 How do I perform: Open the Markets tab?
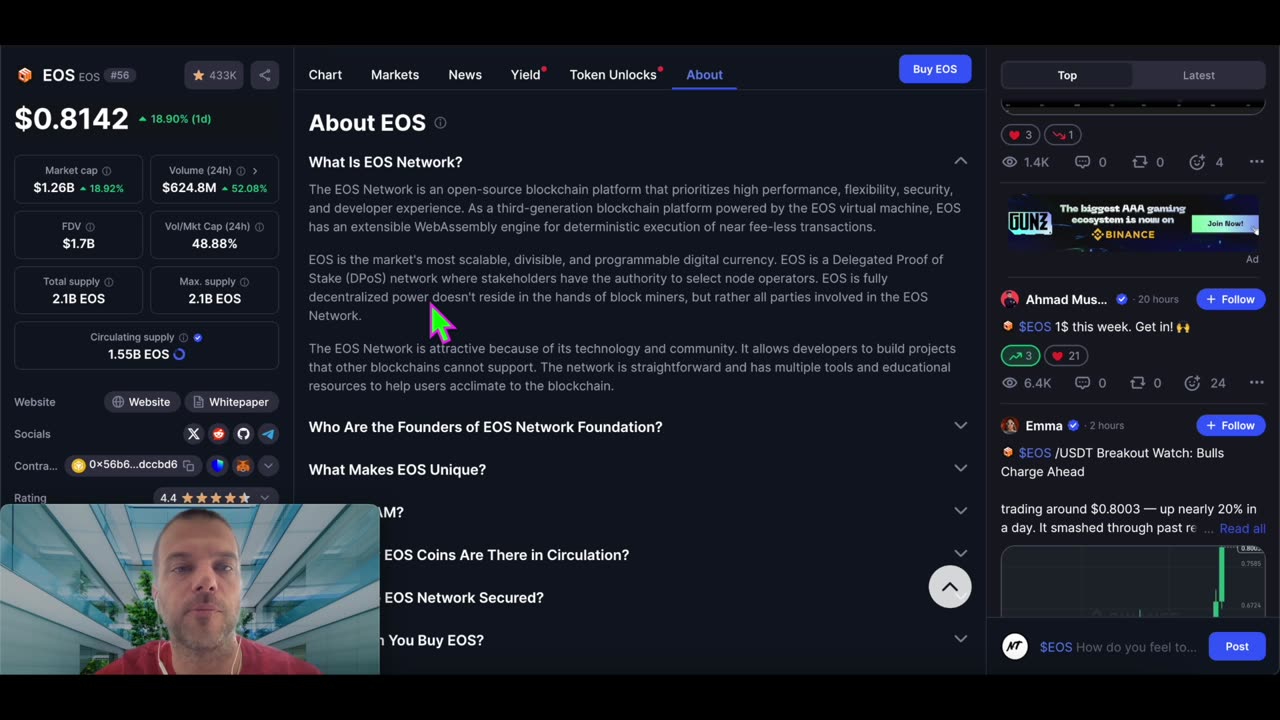[x=395, y=75]
